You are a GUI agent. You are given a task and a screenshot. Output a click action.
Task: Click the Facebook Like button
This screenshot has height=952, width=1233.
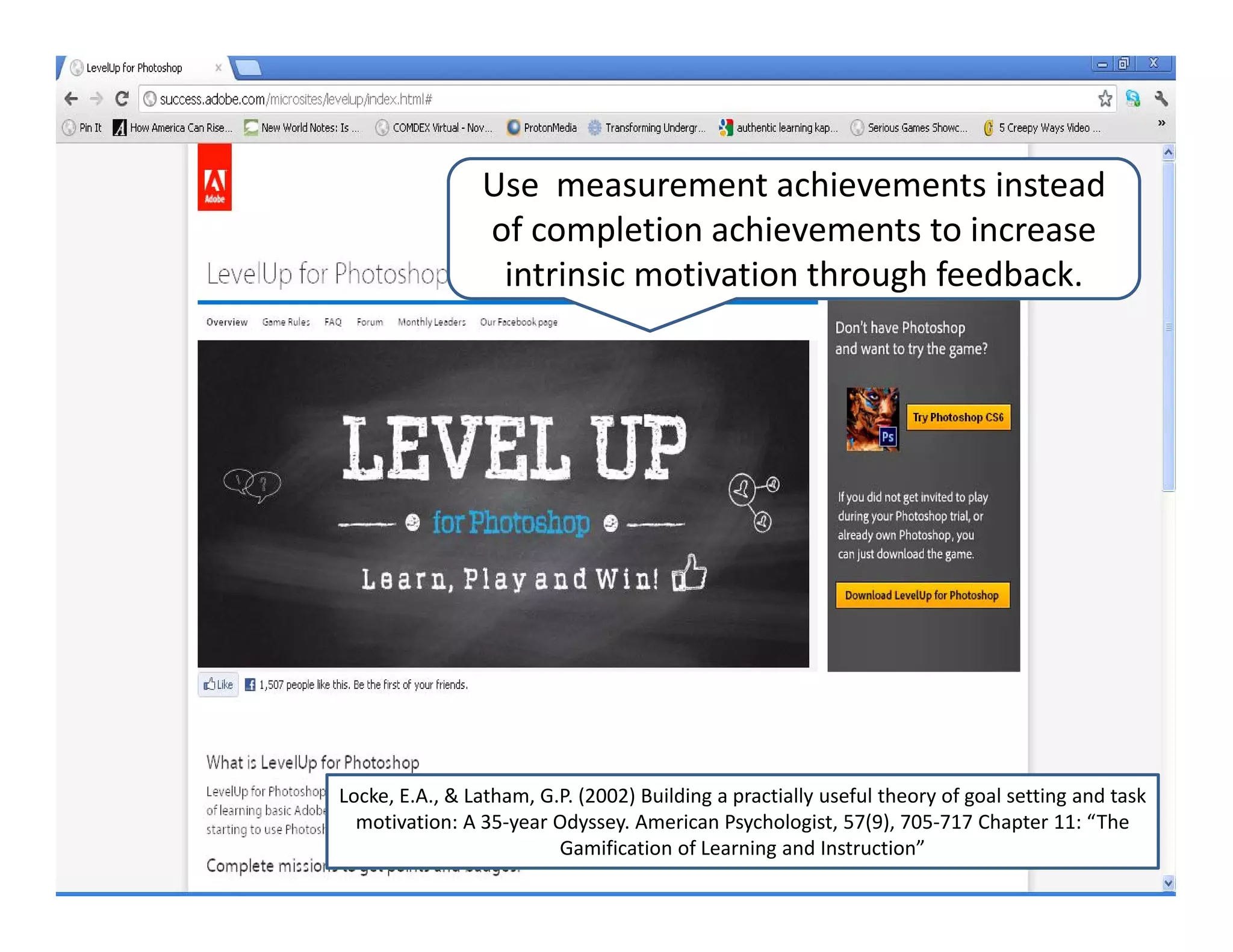coord(218,685)
